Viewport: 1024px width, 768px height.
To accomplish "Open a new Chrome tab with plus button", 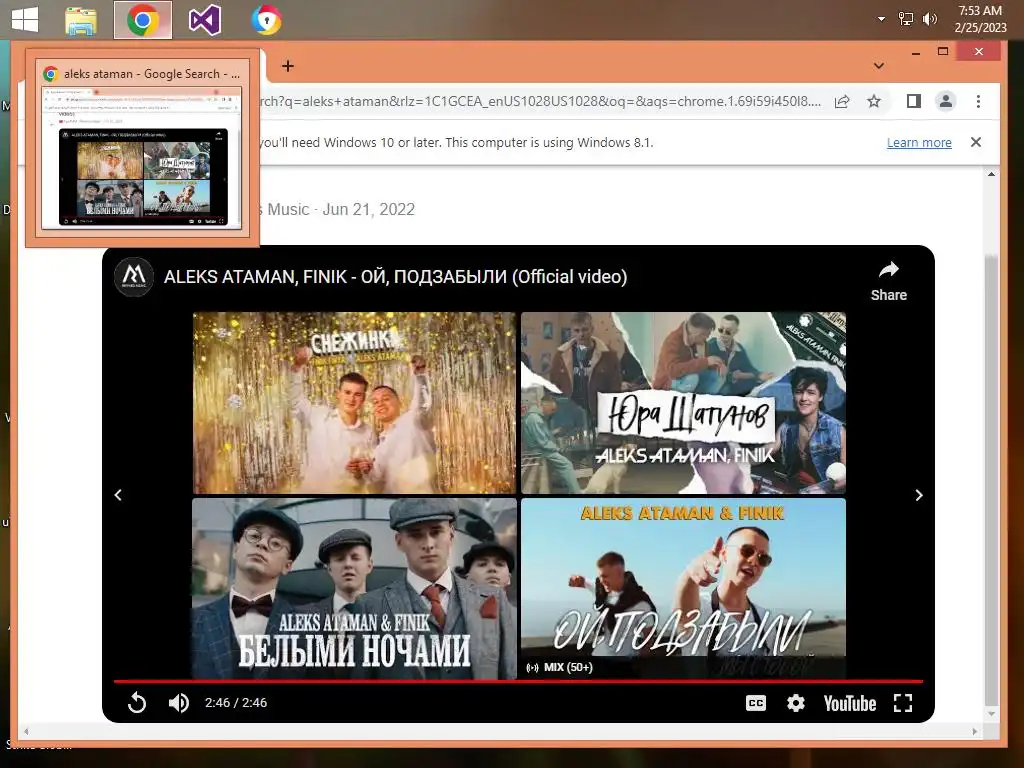I will click(x=287, y=66).
